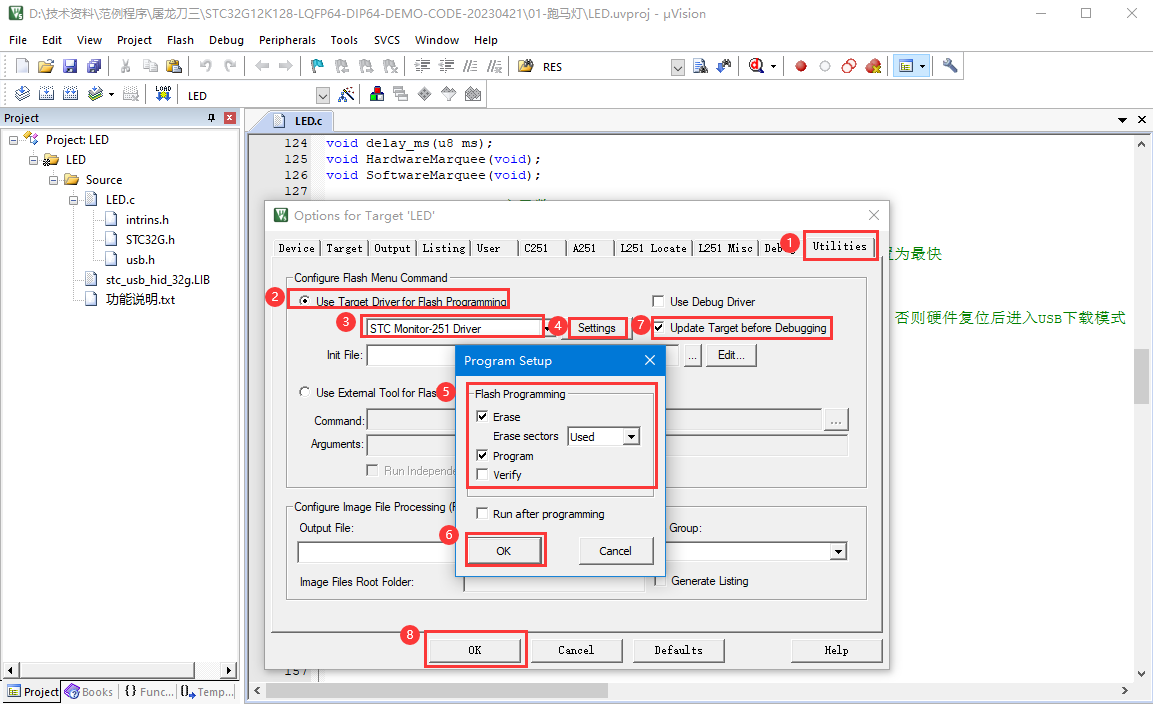Start the debug session with the magnifier icon

click(756, 66)
